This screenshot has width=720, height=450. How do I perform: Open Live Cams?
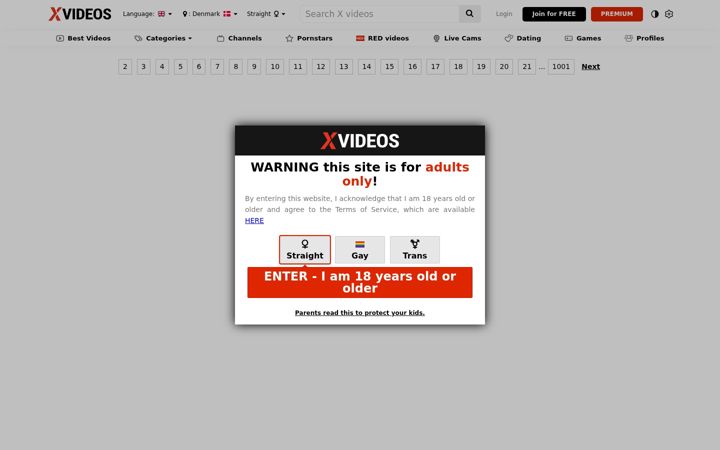click(x=457, y=38)
